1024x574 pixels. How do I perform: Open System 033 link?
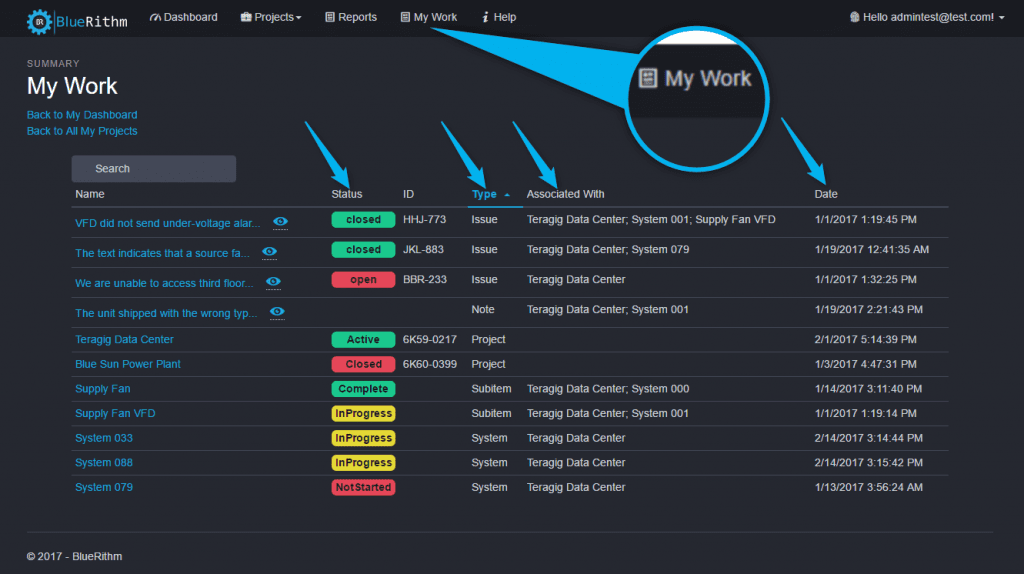pyautogui.click(x=104, y=438)
